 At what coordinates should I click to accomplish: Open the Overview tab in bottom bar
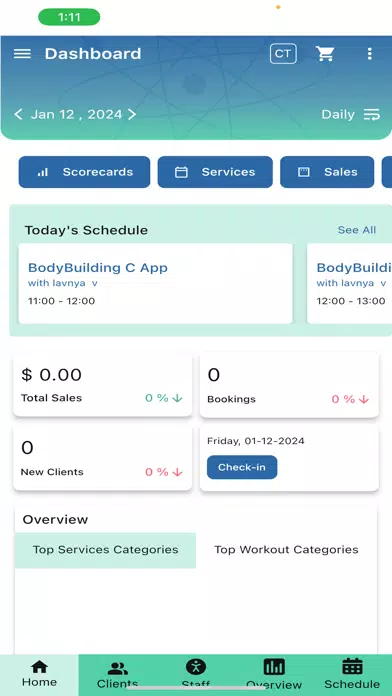[274, 675]
